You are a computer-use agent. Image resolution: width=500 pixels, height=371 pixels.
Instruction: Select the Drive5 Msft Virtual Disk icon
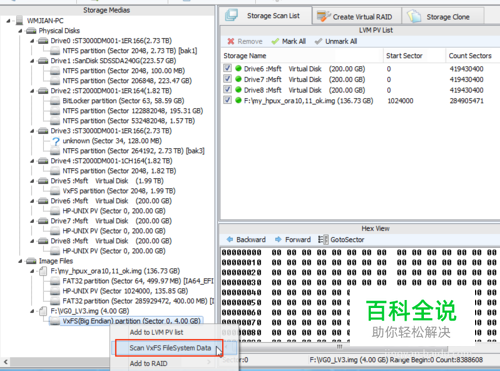pyautogui.click(x=43, y=181)
